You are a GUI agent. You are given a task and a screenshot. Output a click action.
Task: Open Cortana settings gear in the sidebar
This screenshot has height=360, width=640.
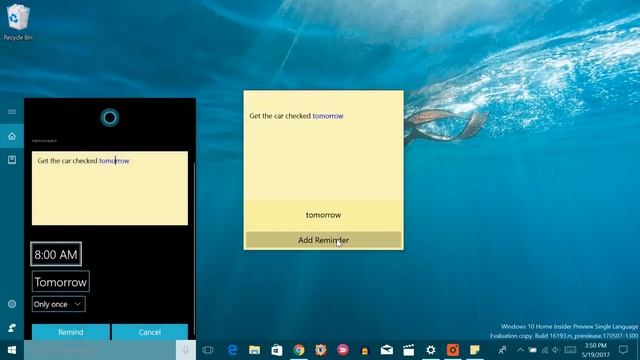12,304
